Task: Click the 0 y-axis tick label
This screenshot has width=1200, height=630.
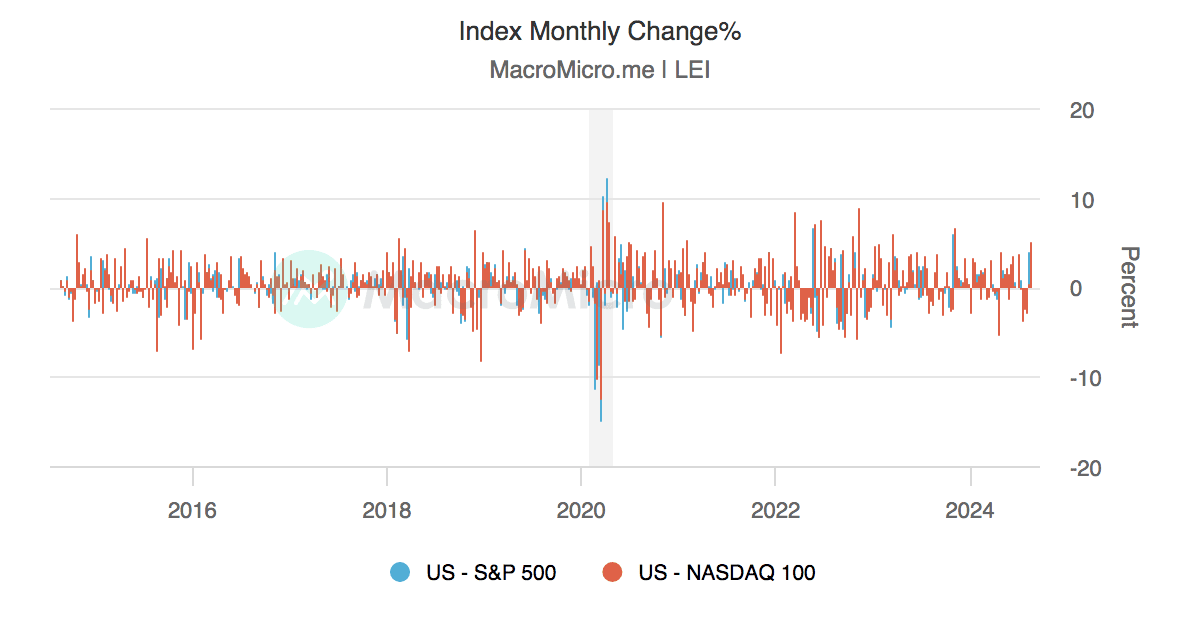Action: 1075,289
